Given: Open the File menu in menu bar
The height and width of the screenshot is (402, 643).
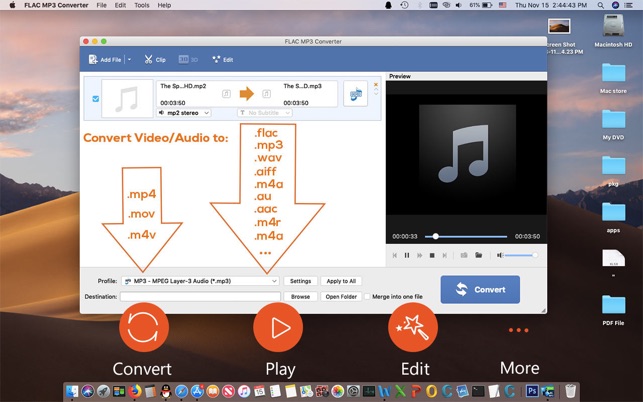Looking at the screenshot, I should (x=102, y=5).
